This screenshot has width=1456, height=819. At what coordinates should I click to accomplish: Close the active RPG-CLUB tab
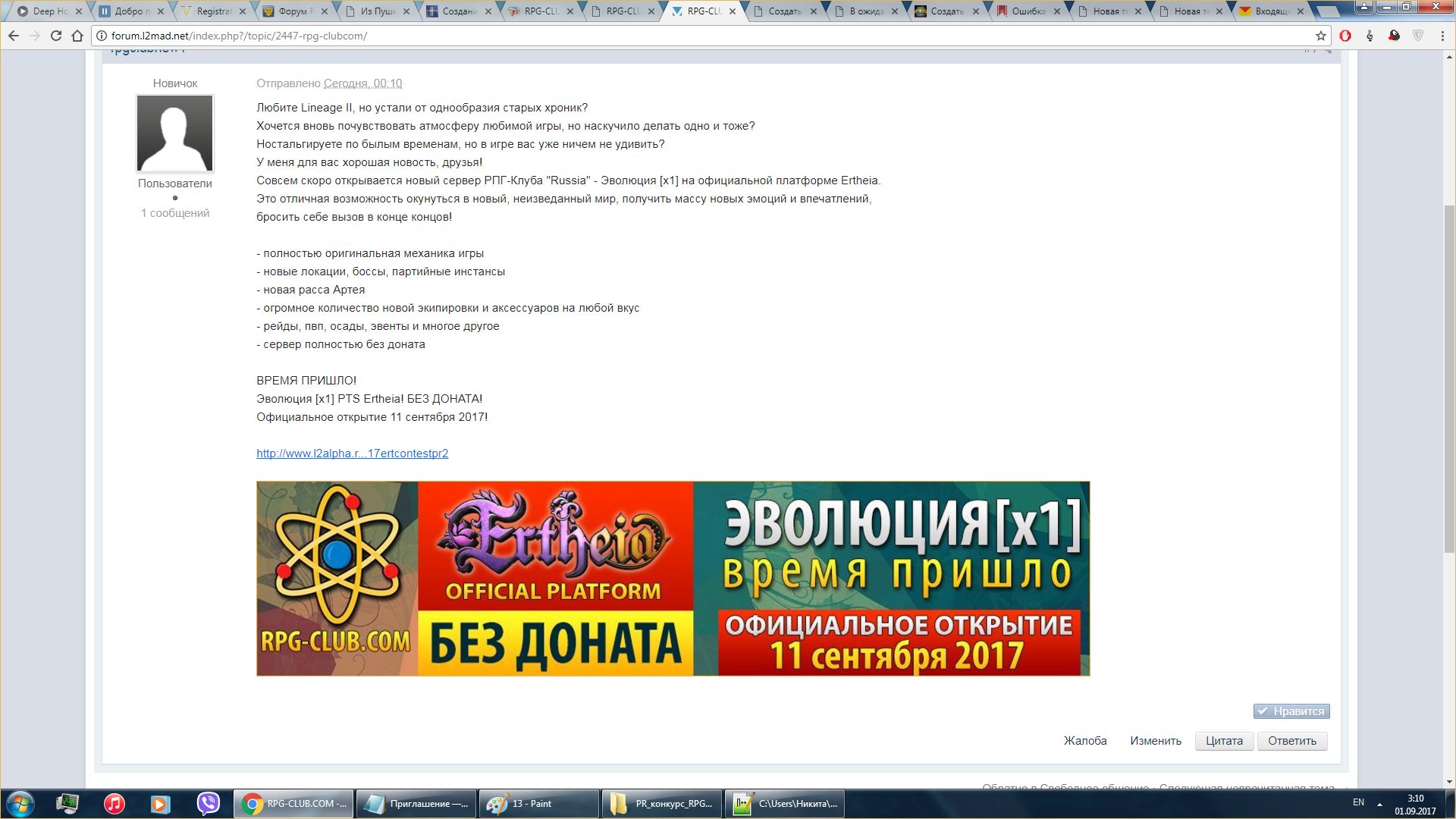tap(733, 11)
